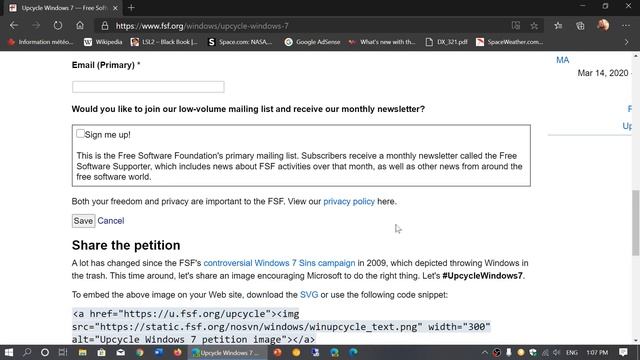Reload the page with the refresh icon

[x=58, y=26]
